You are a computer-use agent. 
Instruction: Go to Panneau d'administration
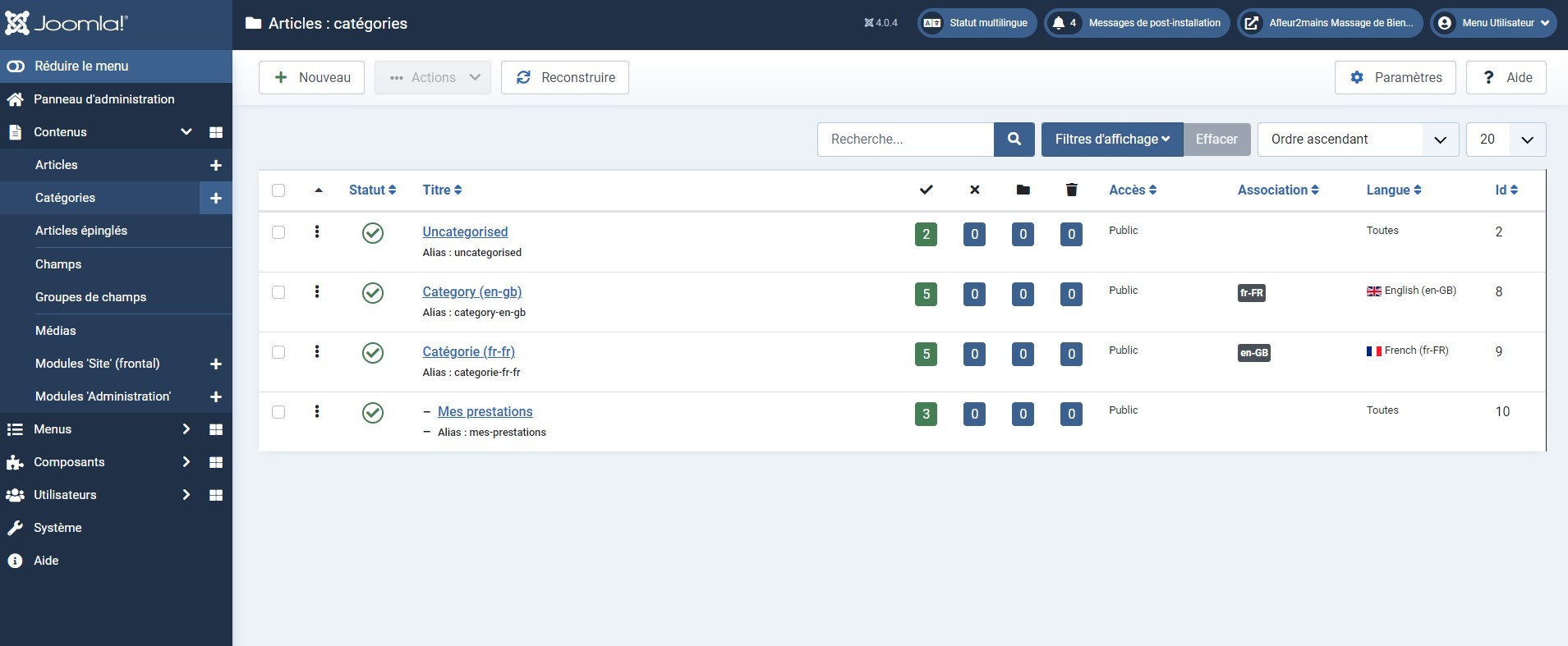[103, 99]
